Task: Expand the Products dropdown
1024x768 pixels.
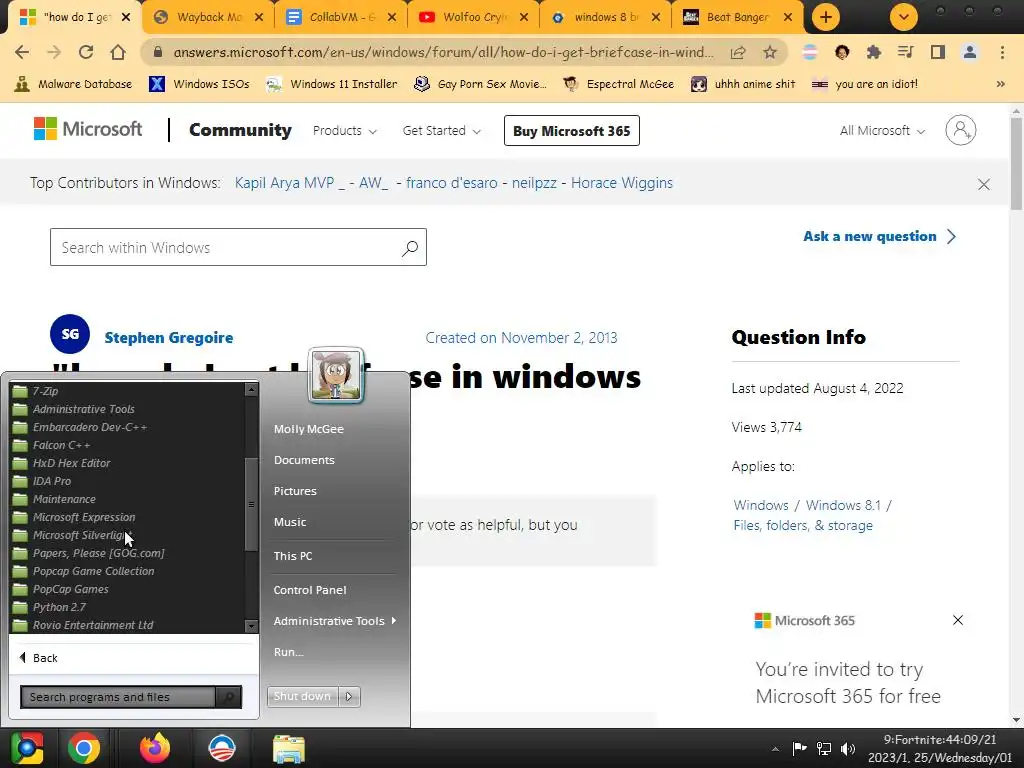Action: [x=345, y=131]
